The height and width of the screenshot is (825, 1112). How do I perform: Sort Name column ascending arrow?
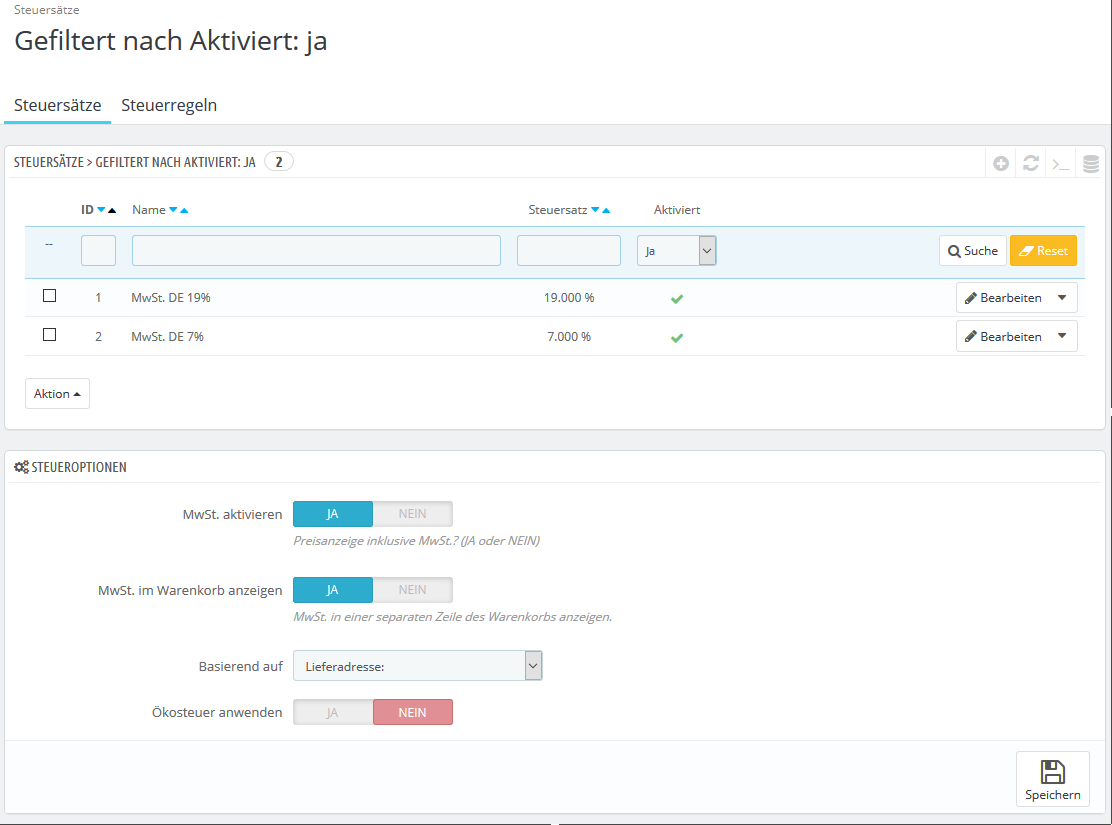tap(184, 210)
